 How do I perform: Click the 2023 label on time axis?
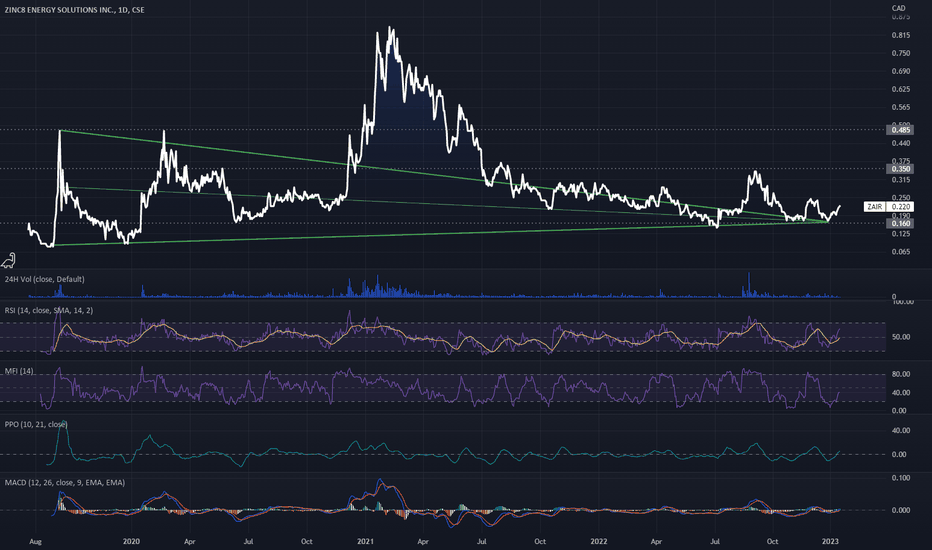[830, 542]
